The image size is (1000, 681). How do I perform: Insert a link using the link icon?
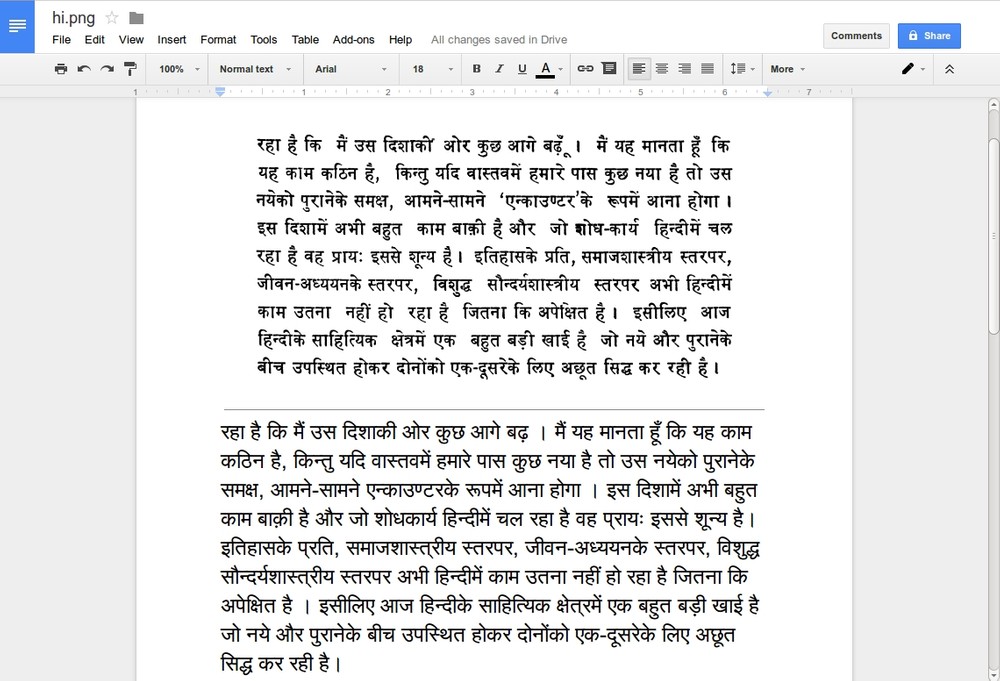tap(586, 69)
